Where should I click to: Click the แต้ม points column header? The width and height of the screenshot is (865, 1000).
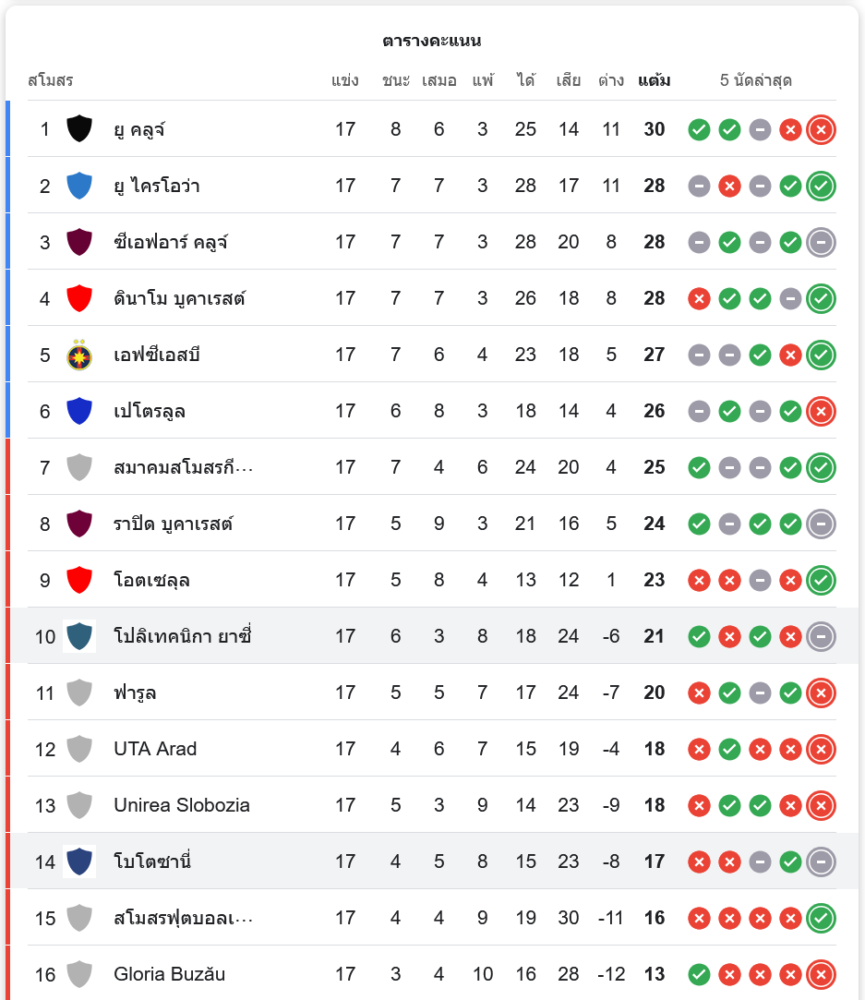654,81
